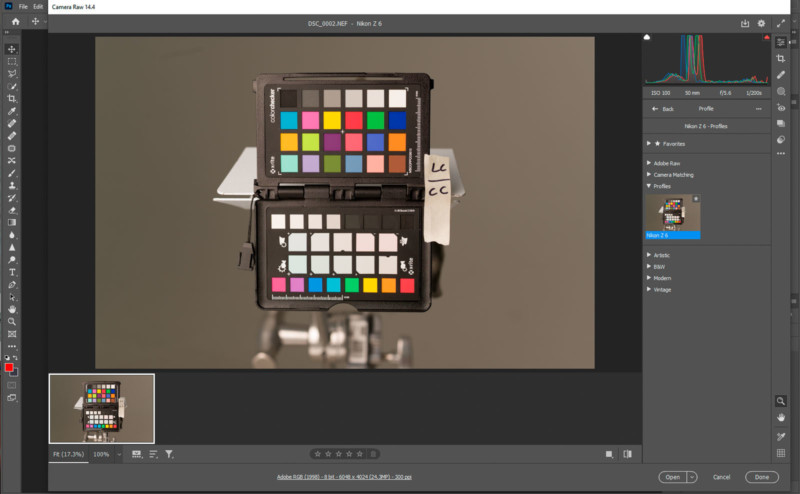
Task: Open the Camera Raw Masking tool
Action: pos(781,91)
